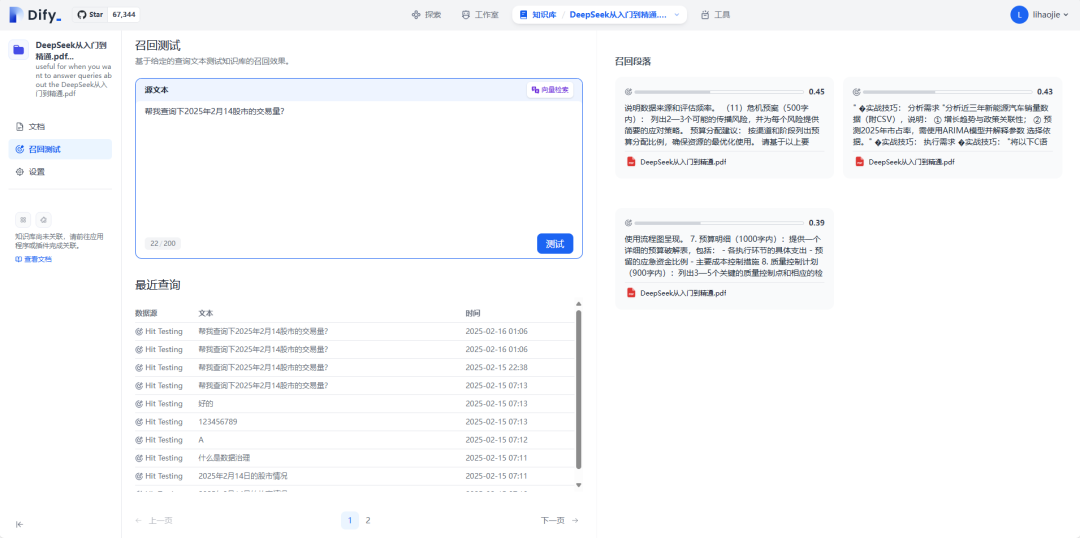This screenshot has width=1080, height=538.
Task: Click the 数据源 column header
Action: [147, 313]
